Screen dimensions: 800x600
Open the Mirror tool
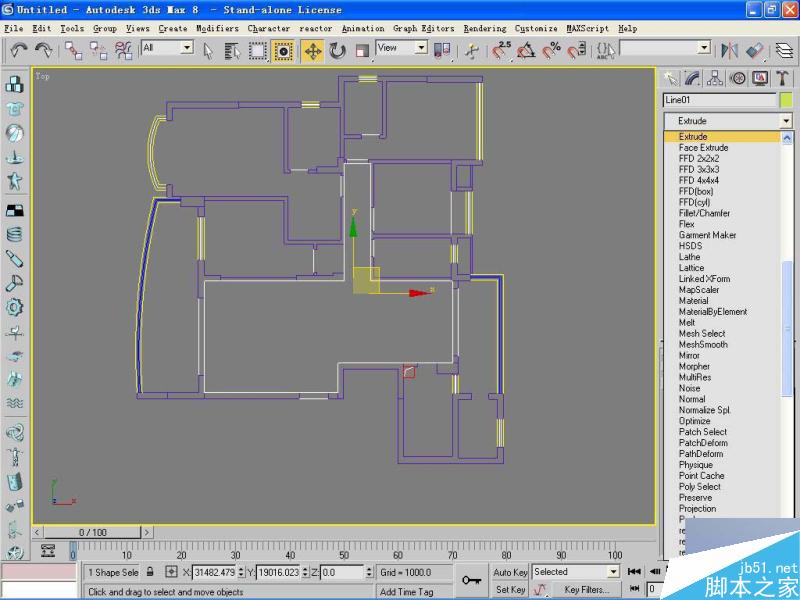(x=730, y=50)
